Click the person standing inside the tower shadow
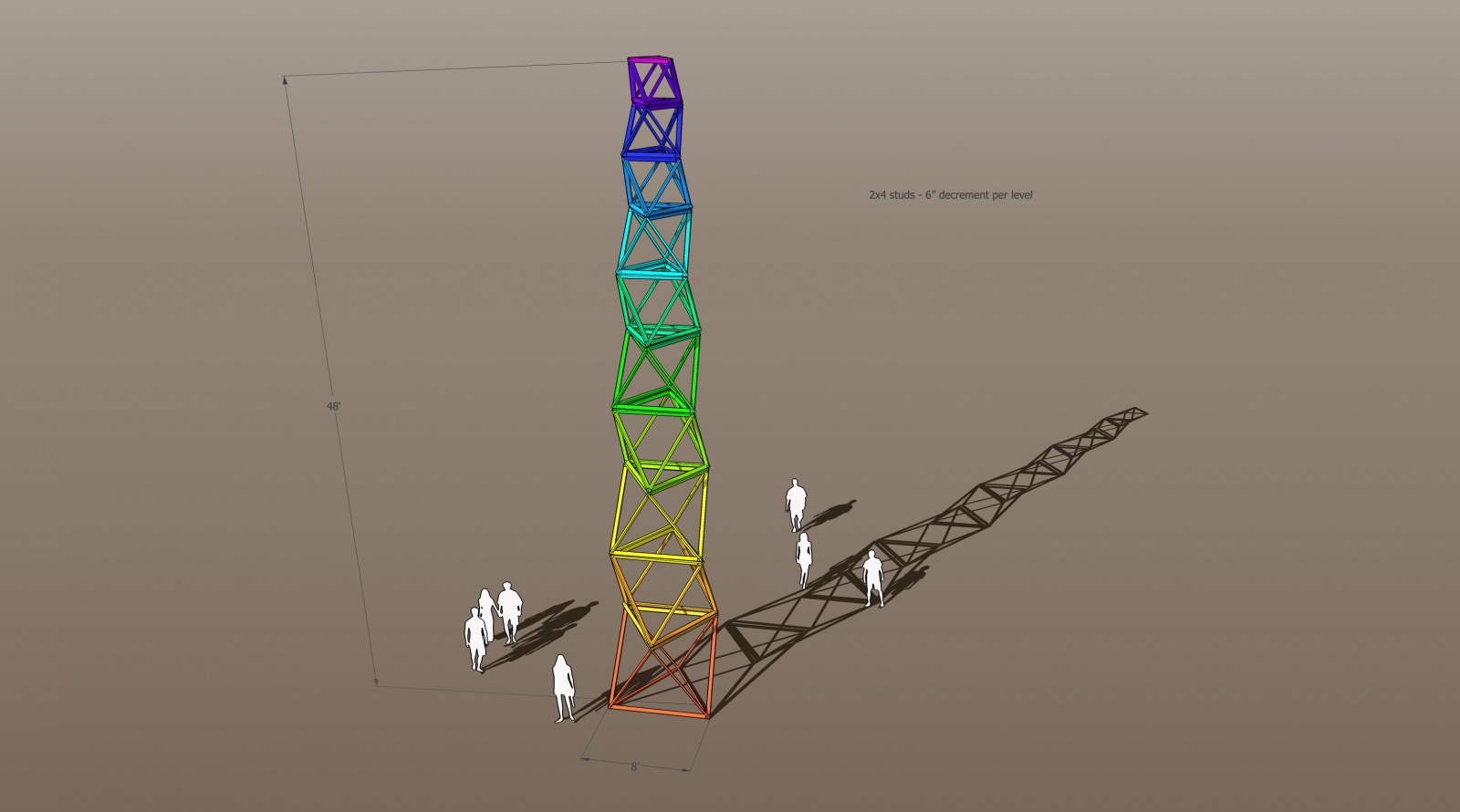This screenshot has width=1460, height=812. tap(873, 578)
